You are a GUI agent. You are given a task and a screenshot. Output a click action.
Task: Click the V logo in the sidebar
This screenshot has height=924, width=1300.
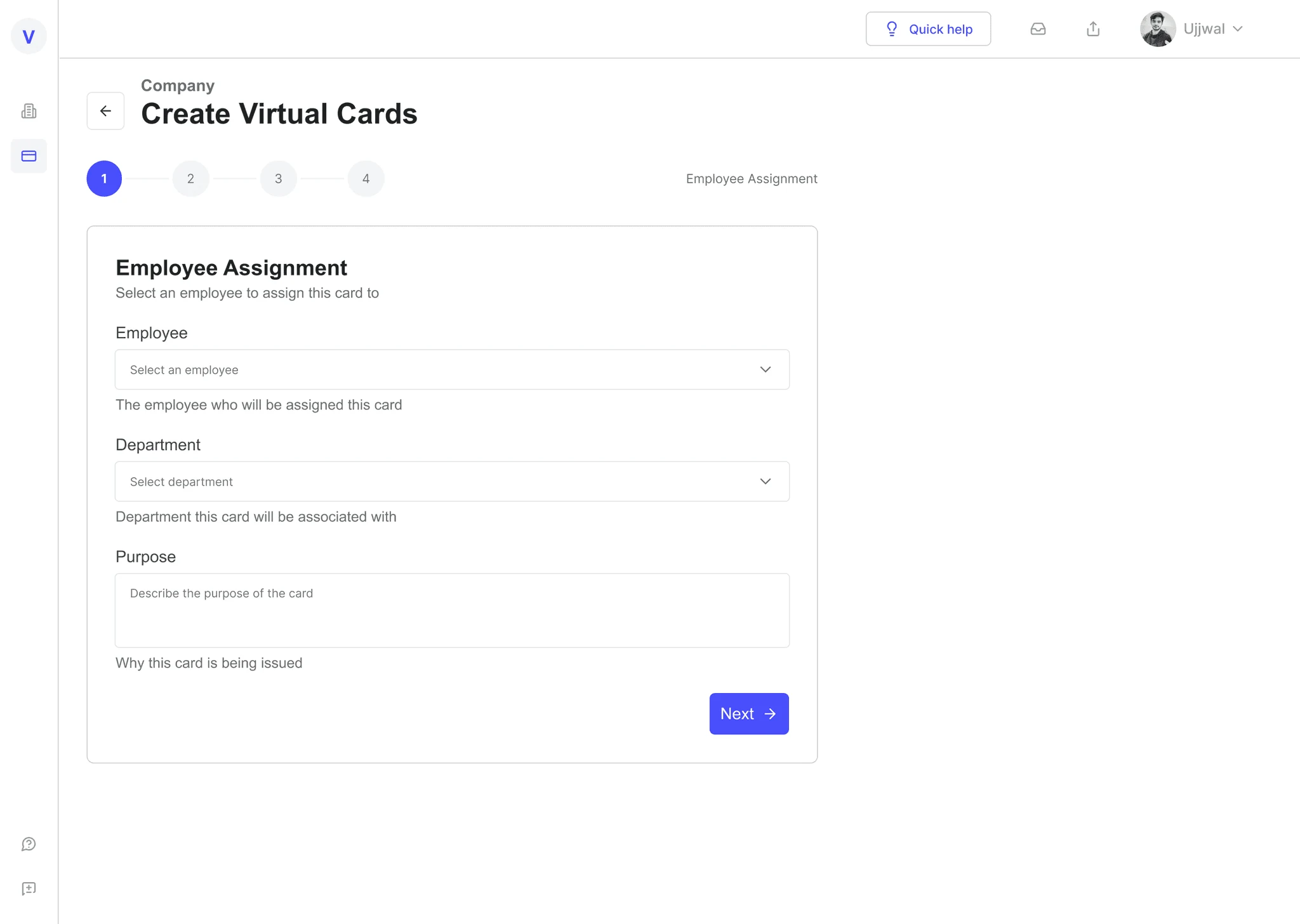pos(29,36)
